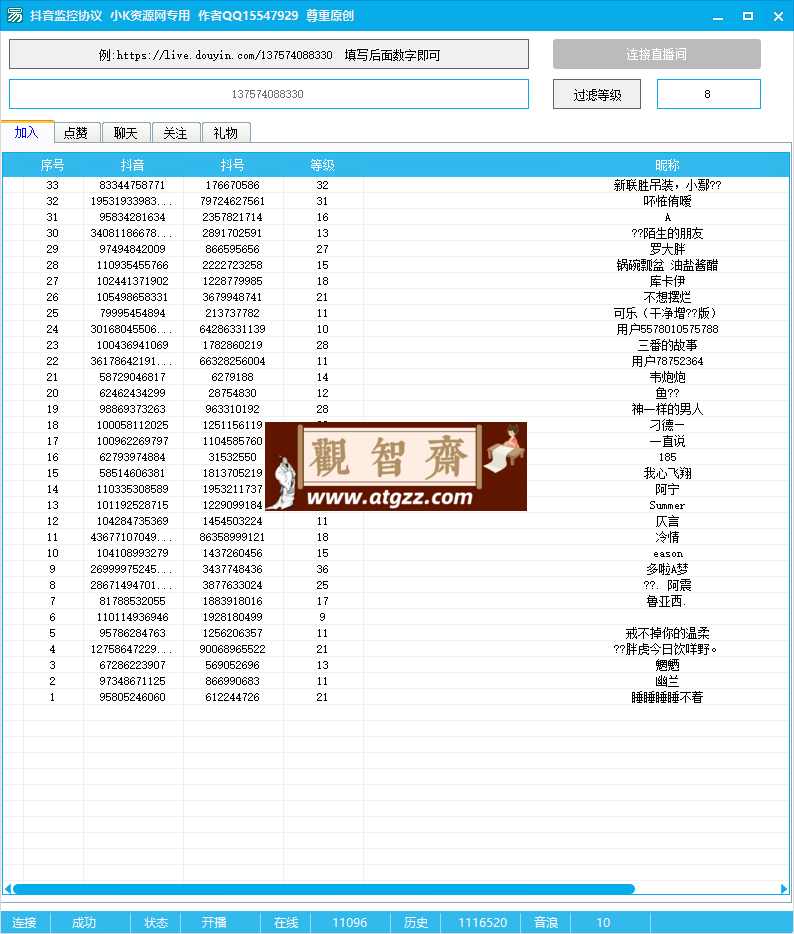Focus the filter level field showing 8
Viewport: 794px width, 934px height.
click(x=708, y=94)
